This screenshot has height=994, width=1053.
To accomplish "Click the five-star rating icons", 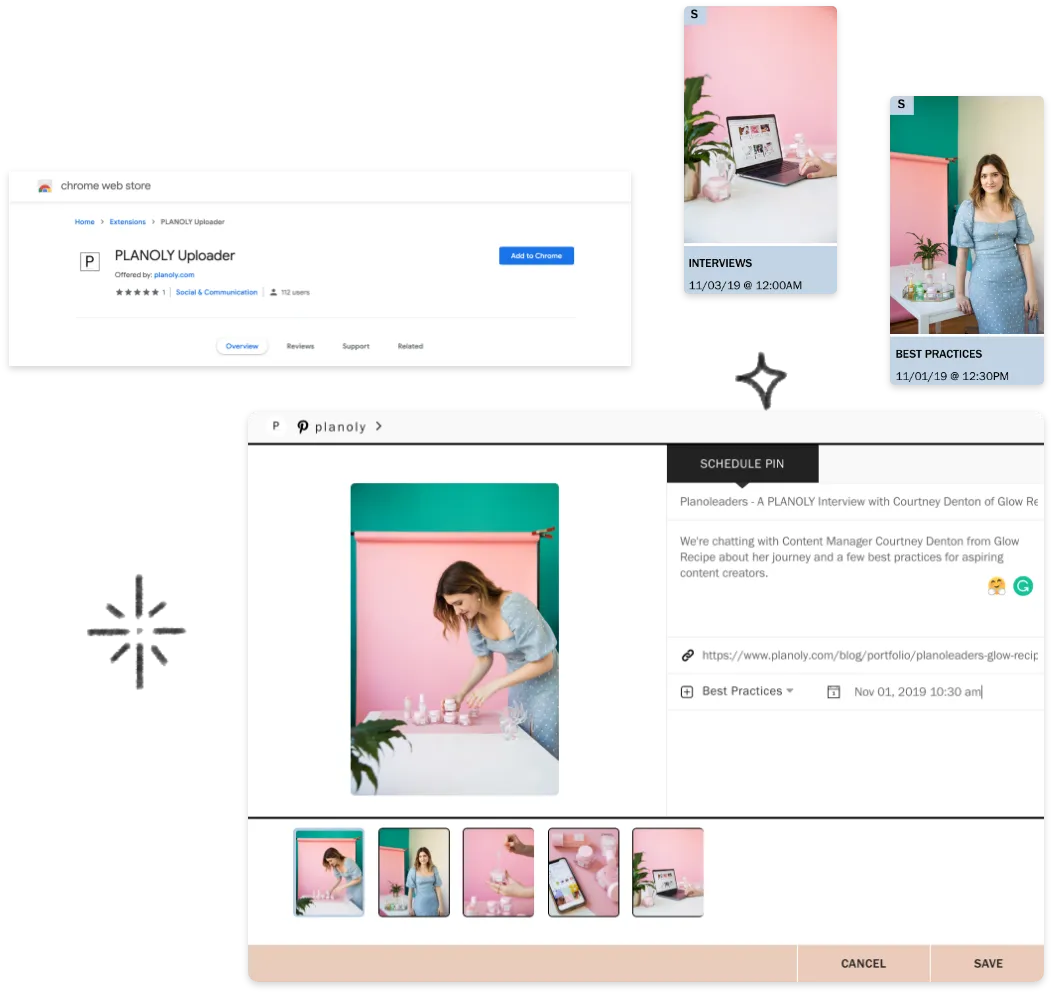I will (137, 292).
